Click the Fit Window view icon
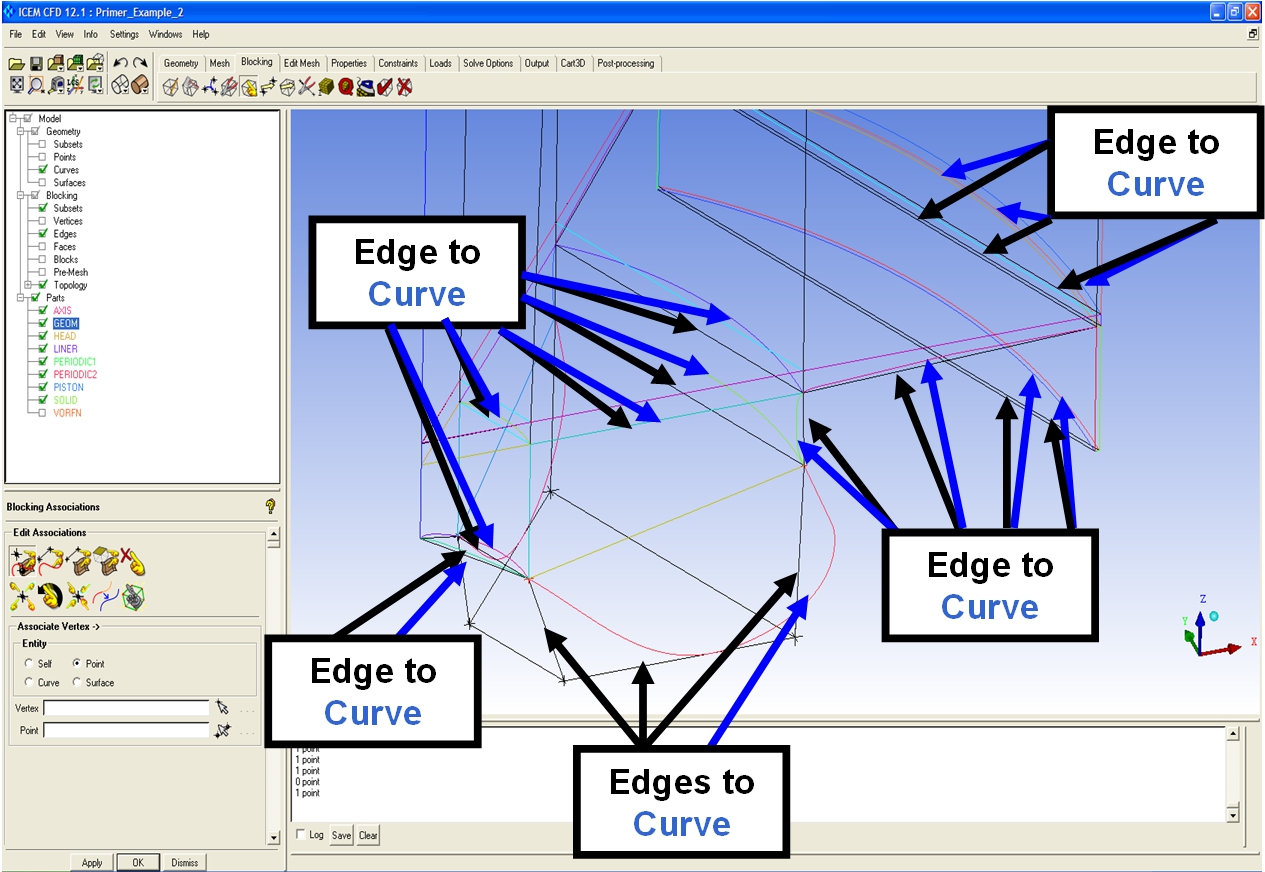The image size is (1265, 872). click(x=17, y=86)
